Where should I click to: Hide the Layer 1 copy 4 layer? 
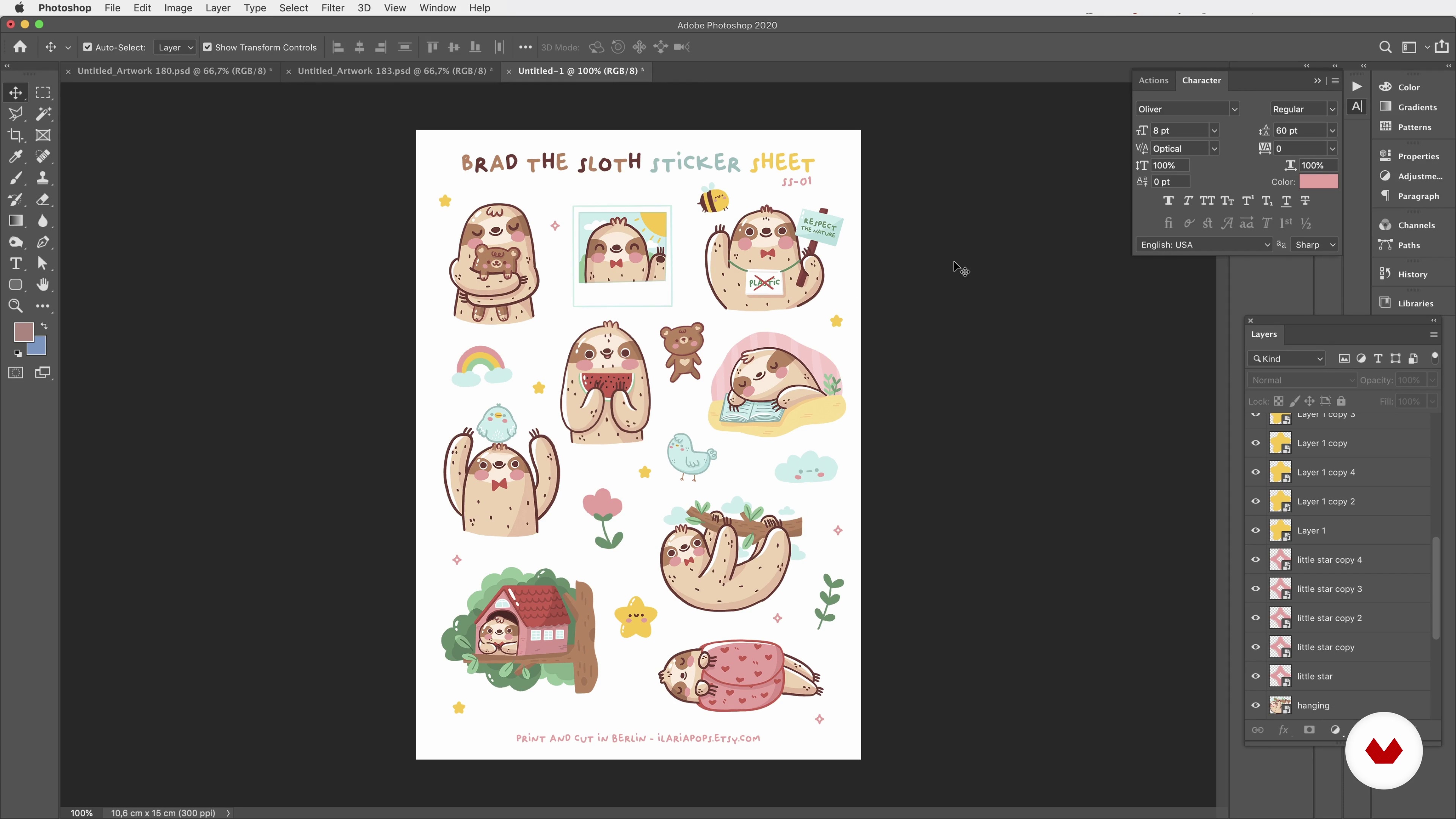[1255, 472]
